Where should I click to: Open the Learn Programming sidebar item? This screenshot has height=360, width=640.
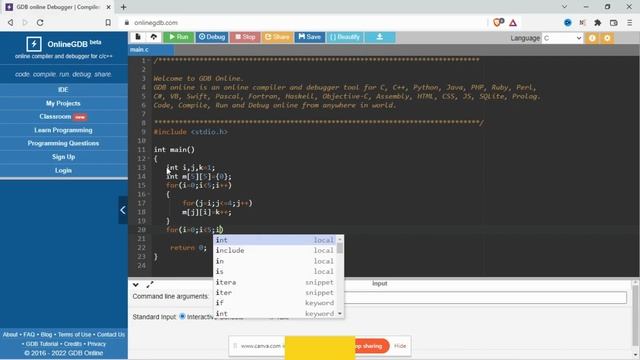point(63,130)
